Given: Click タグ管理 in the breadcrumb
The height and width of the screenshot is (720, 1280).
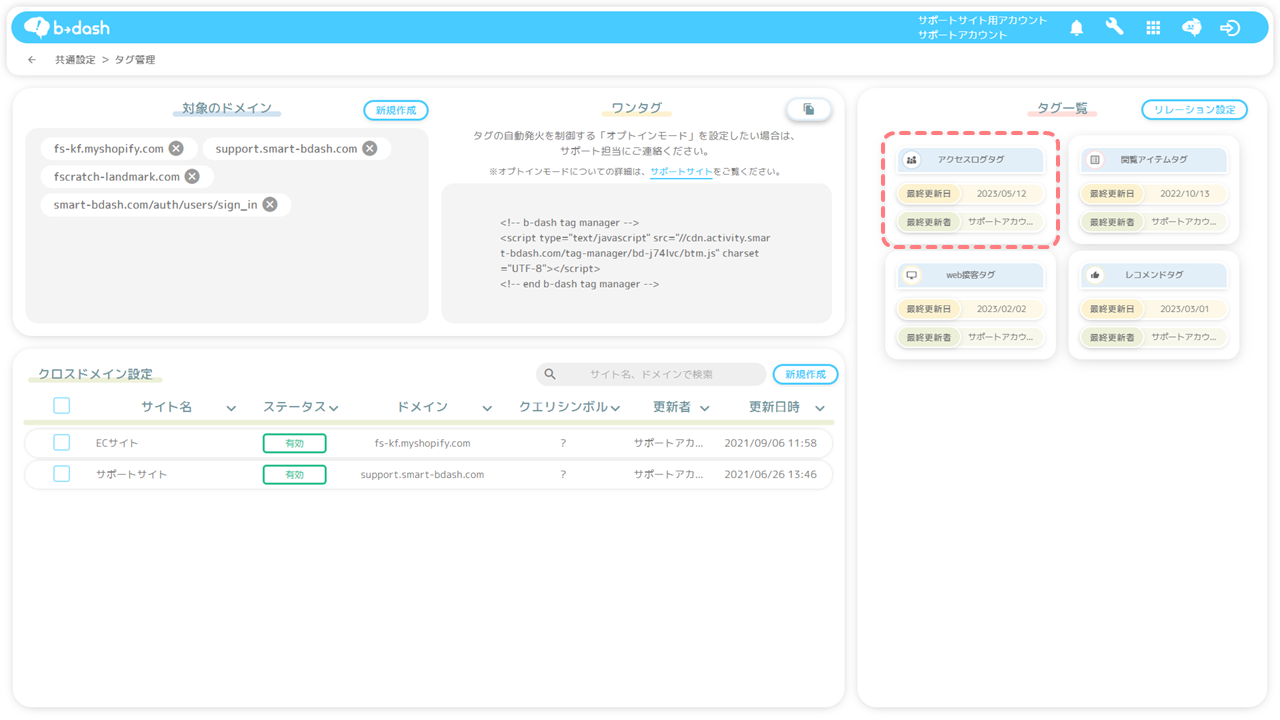Looking at the screenshot, I should pos(135,60).
